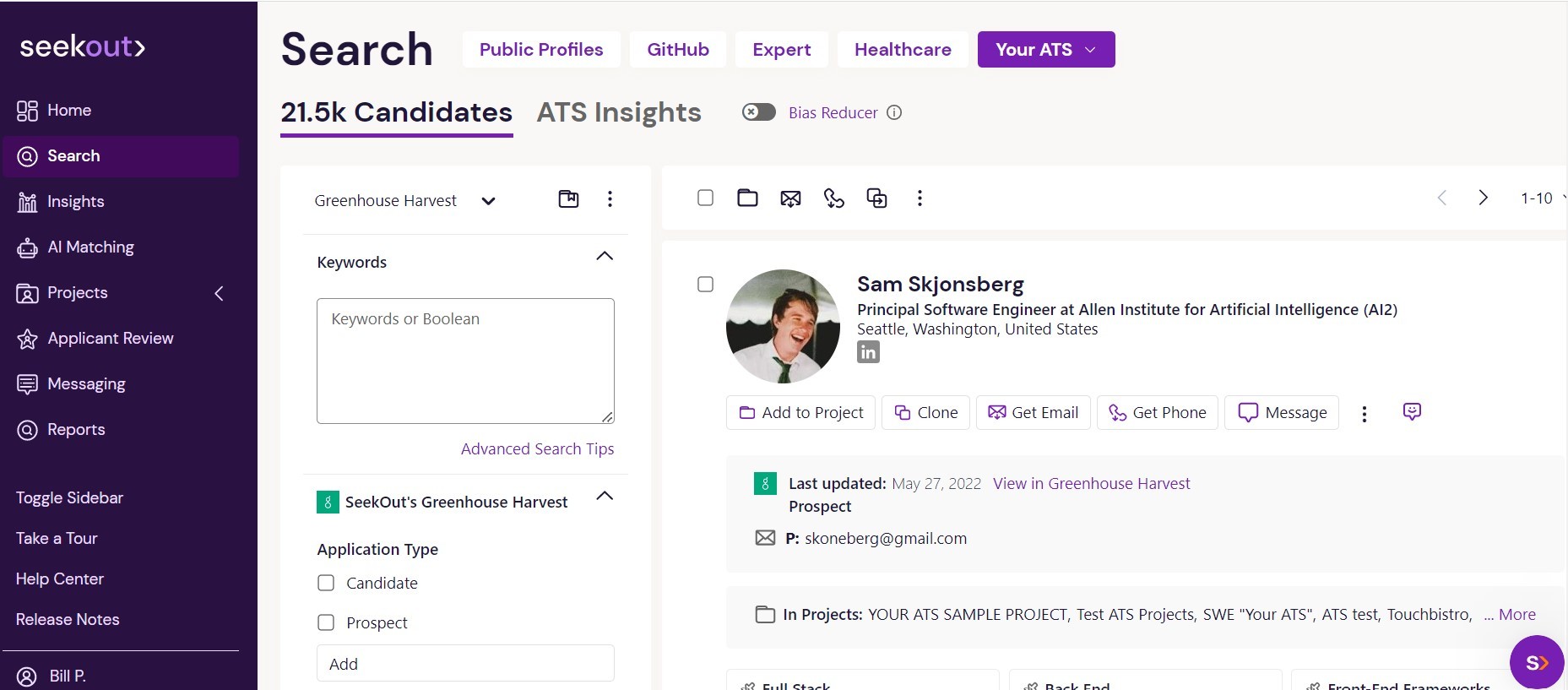The width and height of the screenshot is (1568, 690).
Task: Click inside the Keywords or Boolean field
Action: [464, 361]
